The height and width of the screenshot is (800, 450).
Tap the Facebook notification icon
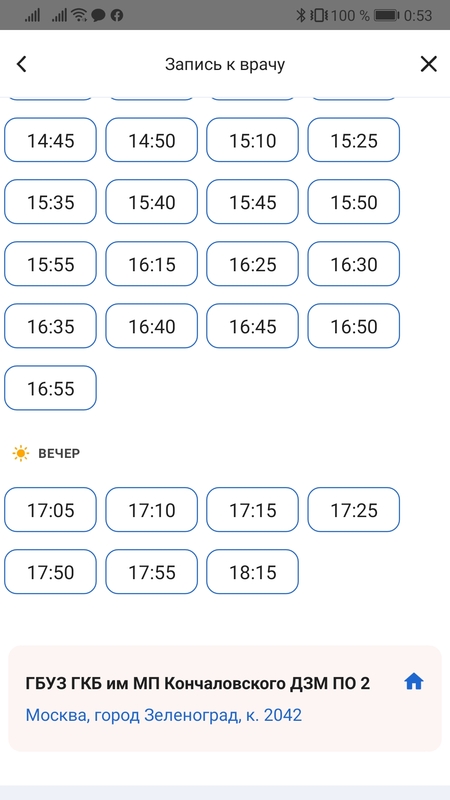[117, 15]
